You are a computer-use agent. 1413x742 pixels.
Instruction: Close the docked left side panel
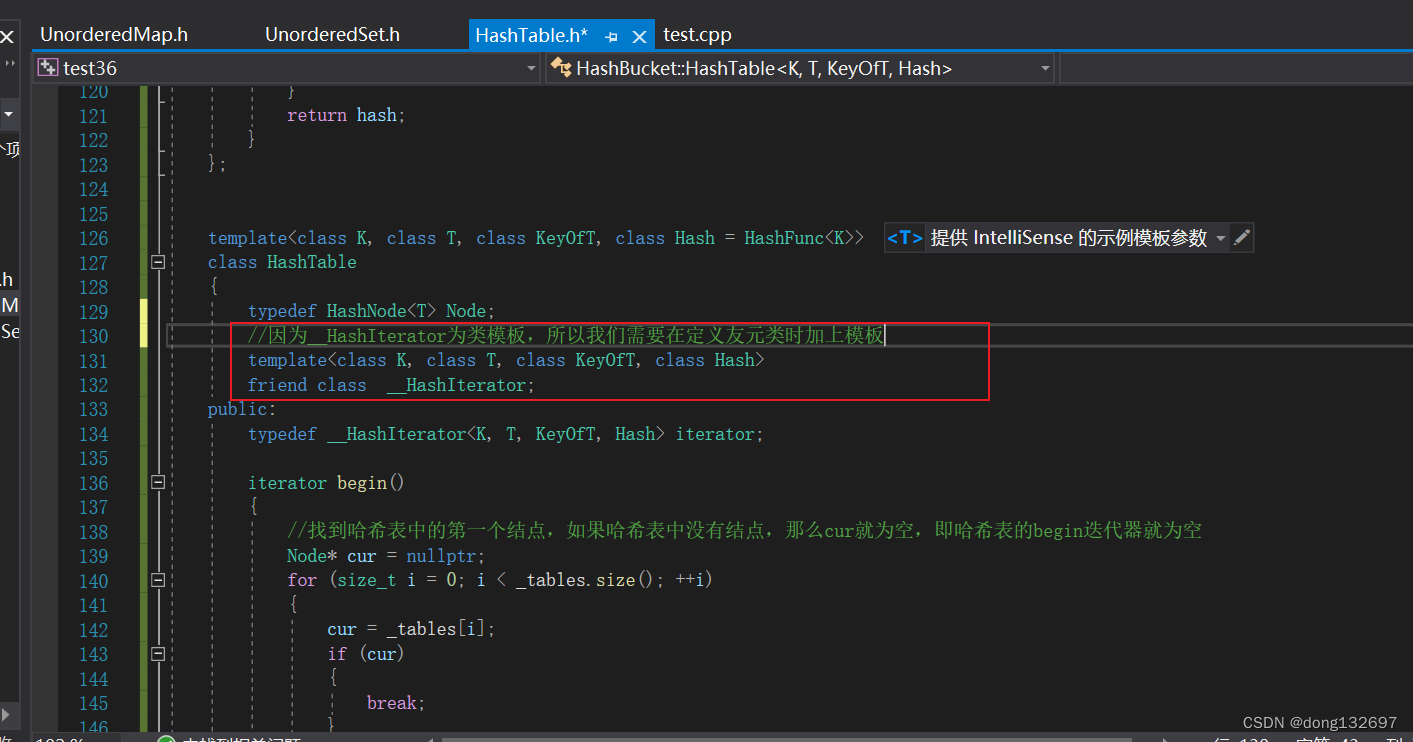click(x=7, y=38)
